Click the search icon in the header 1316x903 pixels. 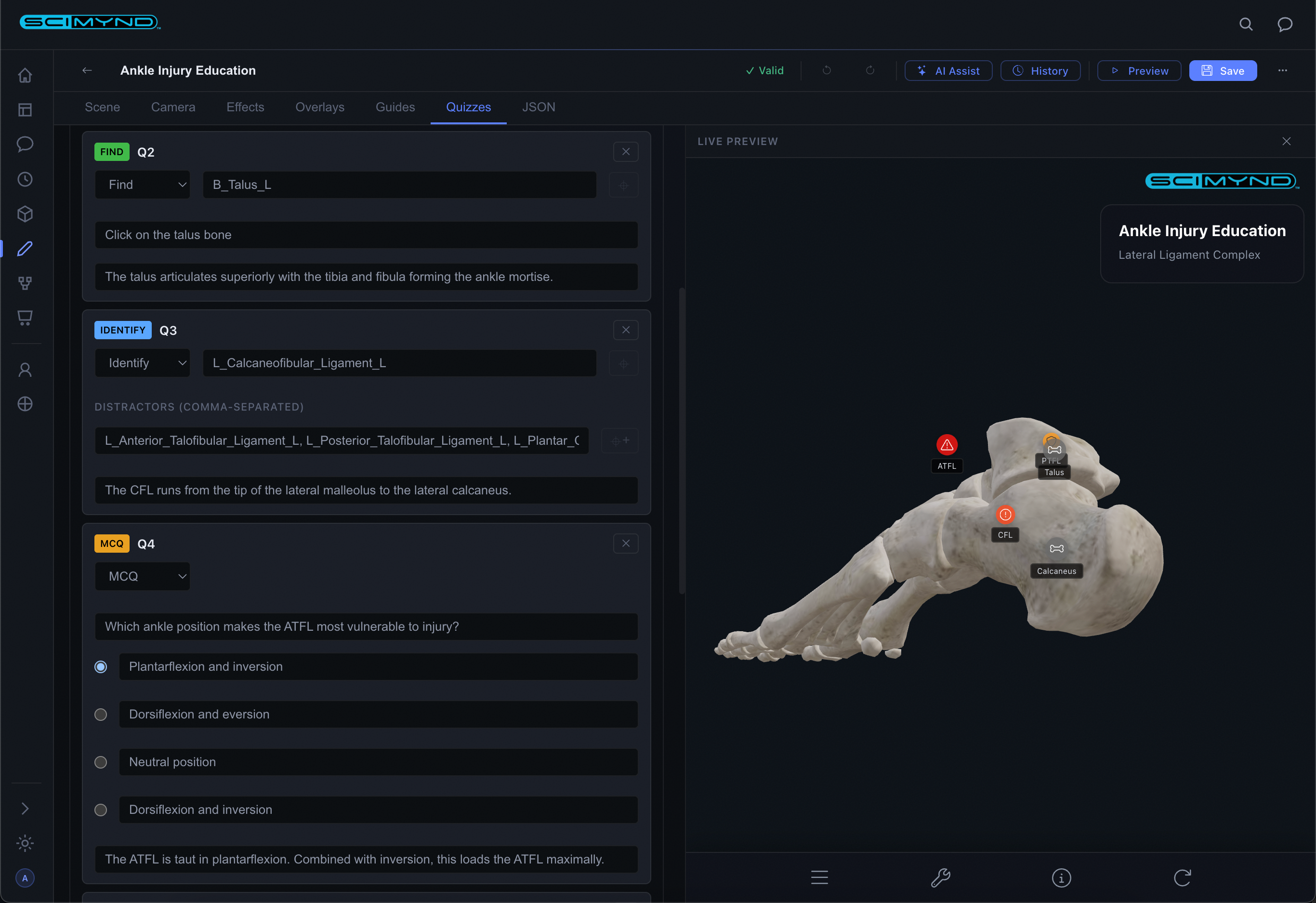click(x=1246, y=25)
